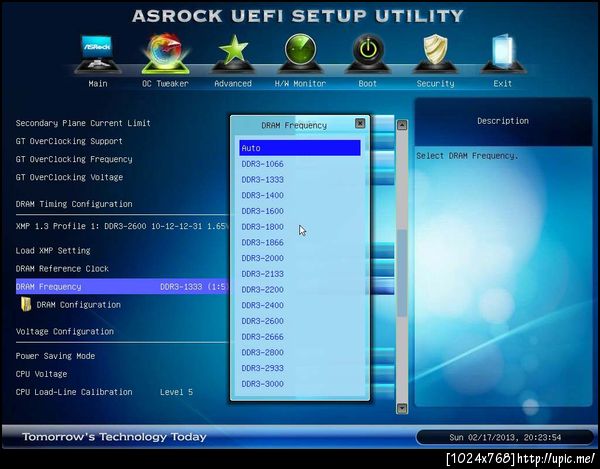600x469 pixels.
Task: Open the Main tab monitor icon
Action: point(97,54)
